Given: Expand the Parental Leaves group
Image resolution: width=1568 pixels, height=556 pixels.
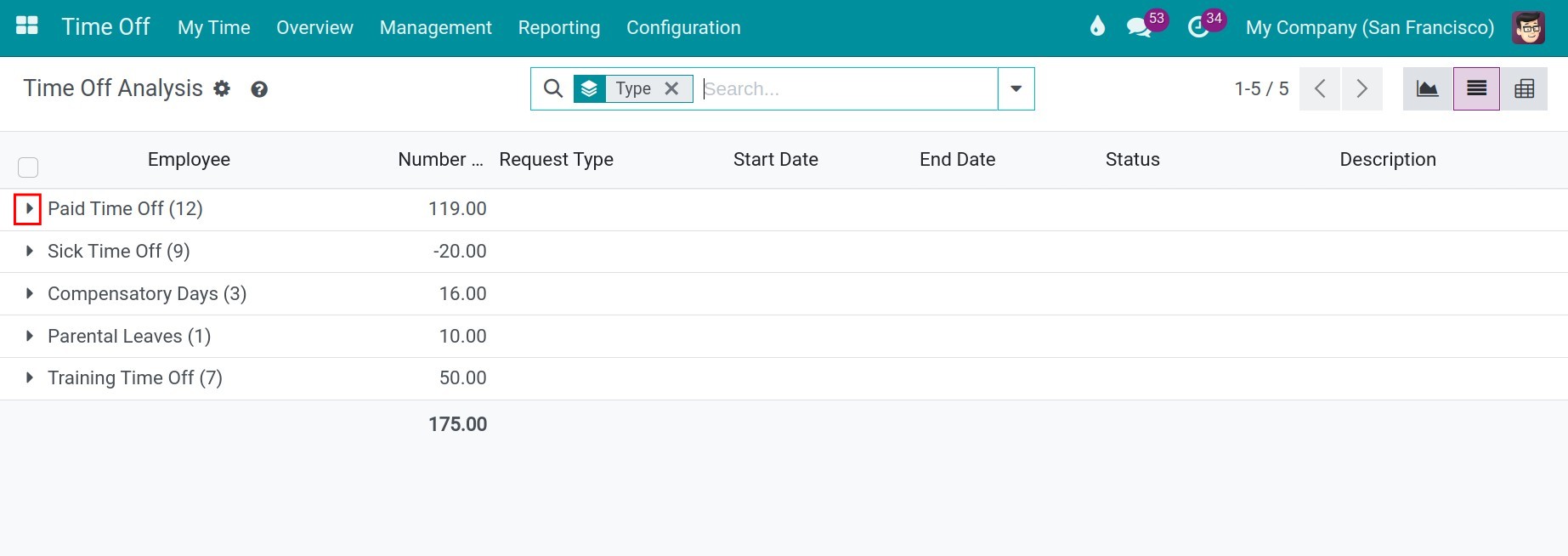Looking at the screenshot, I should pos(29,336).
